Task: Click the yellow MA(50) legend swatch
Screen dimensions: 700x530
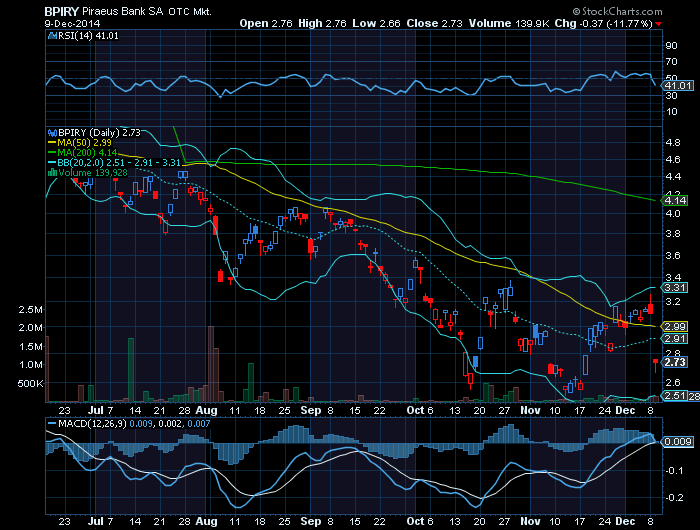Action: pyautogui.click(x=52, y=143)
